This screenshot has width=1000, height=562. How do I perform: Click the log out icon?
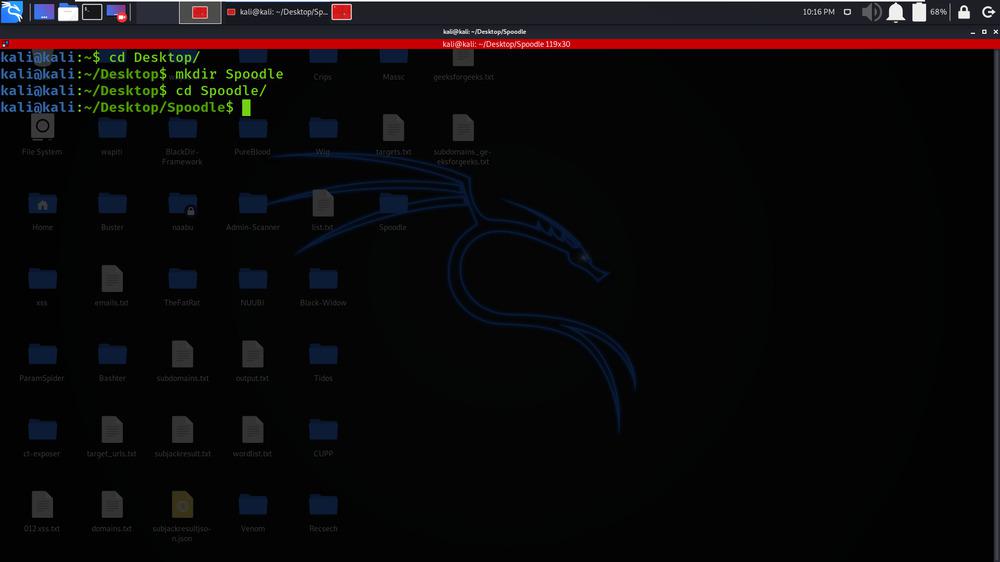click(x=988, y=12)
